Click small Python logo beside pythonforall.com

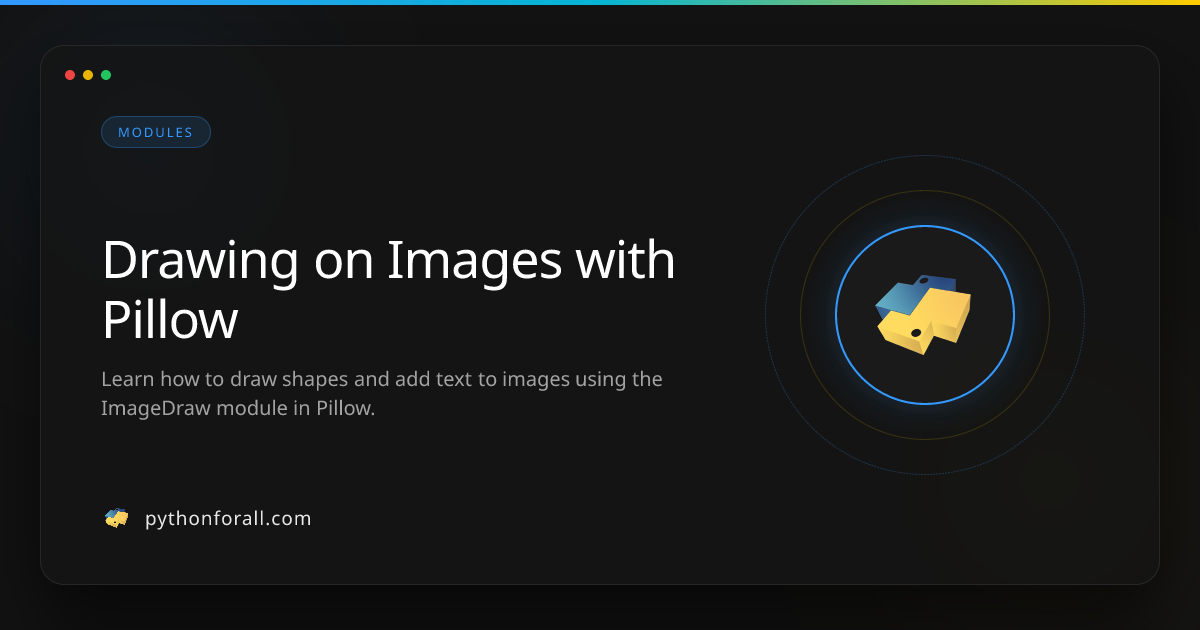[117, 518]
